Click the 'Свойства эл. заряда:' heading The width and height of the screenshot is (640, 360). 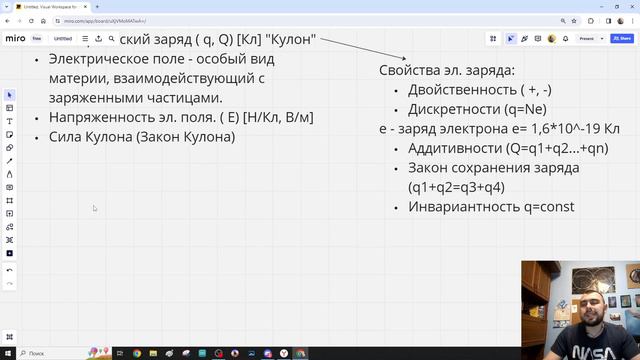pyautogui.click(x=447, y=70)
